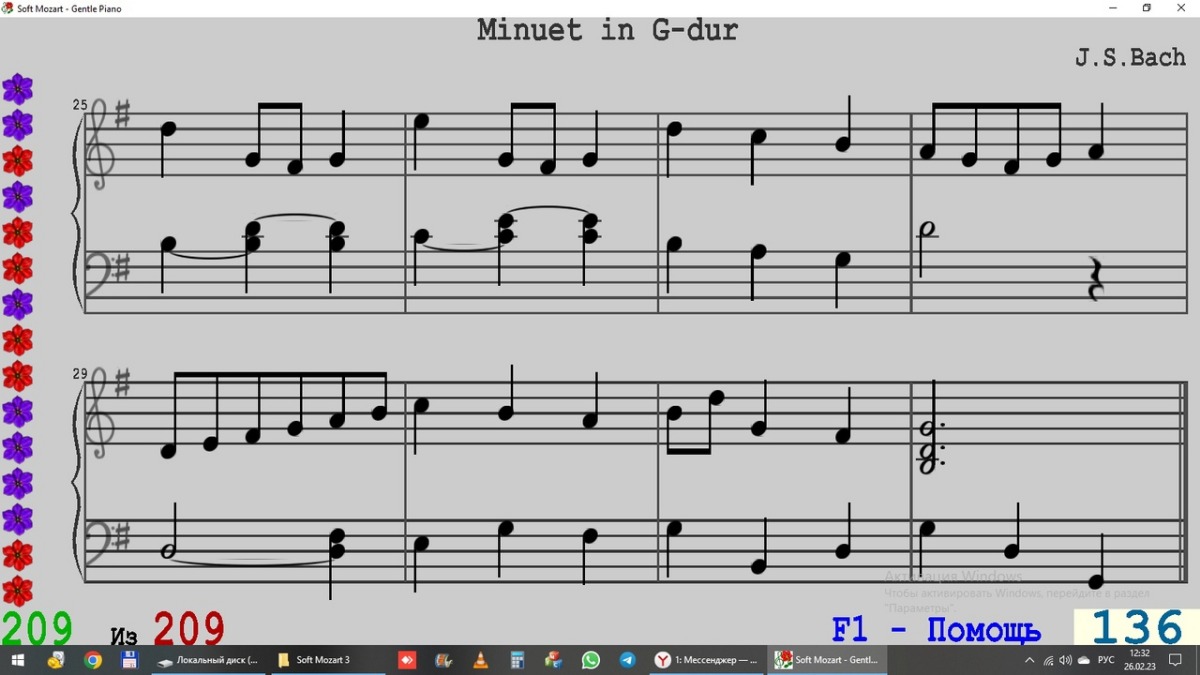The width and height of the screenshot is (1200, 675).
Task: Close the Soft Mozart - Gentle Piano window
Action: coord(1182,8)
